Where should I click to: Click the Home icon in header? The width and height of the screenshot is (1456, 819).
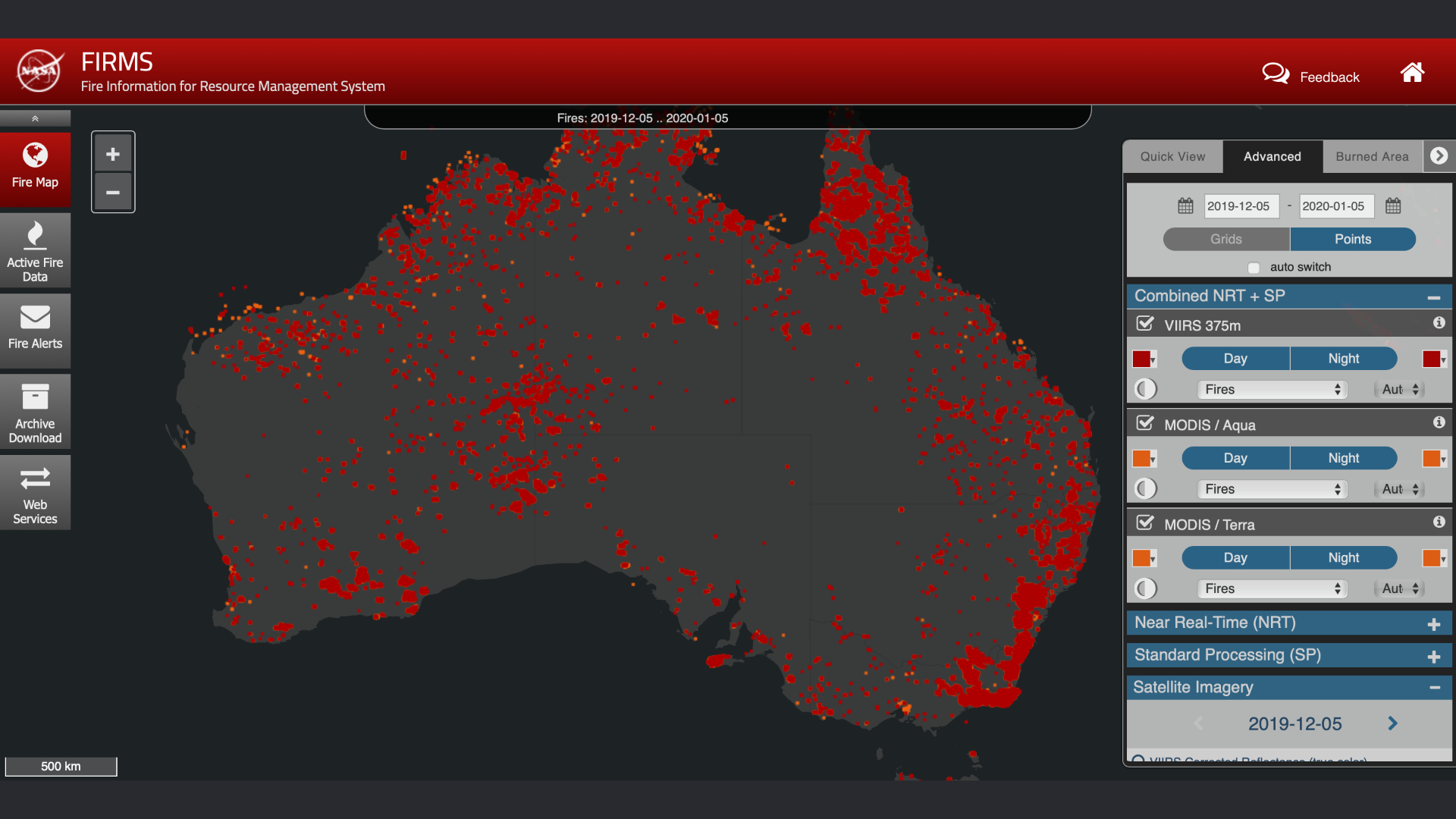tap(1411, 74)
